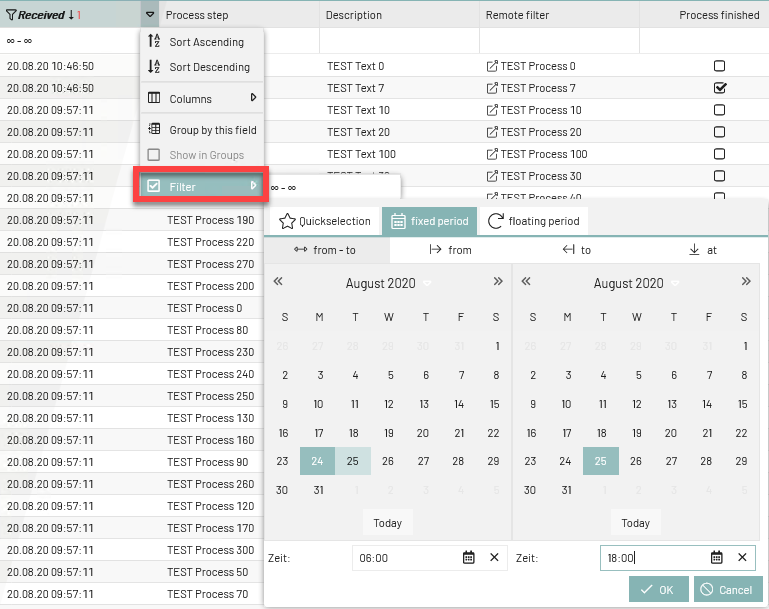Open the TEST Process 100 remote filter link
The image size is (769, 609).
tap(537, 154)
